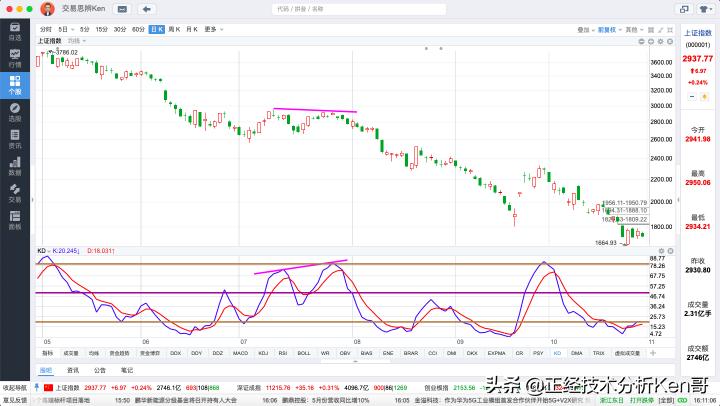Click the drawing pencil tool icon
Viewport: 720px width, 406px height.
661,29
